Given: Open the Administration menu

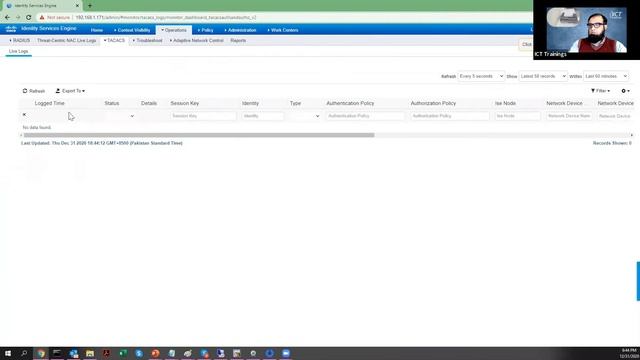Looking at the screenshot, I should (x=240, y=30).
